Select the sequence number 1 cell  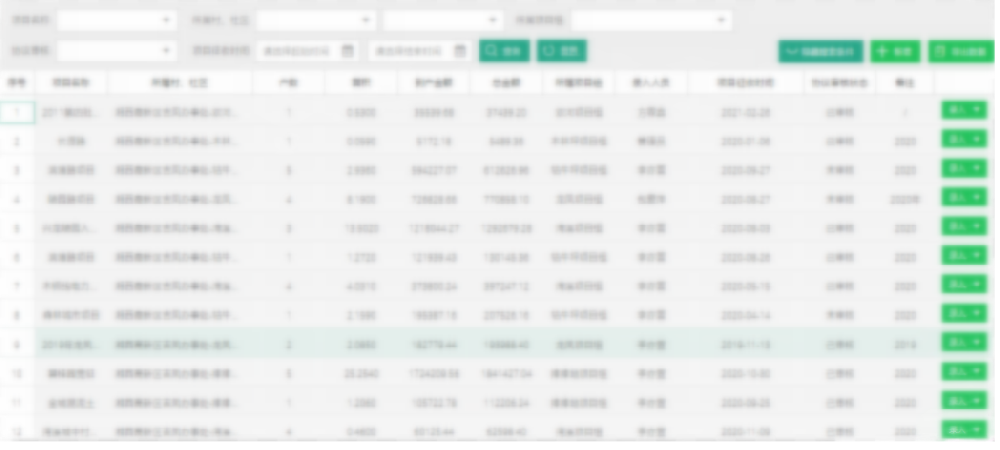coord(17,113)
